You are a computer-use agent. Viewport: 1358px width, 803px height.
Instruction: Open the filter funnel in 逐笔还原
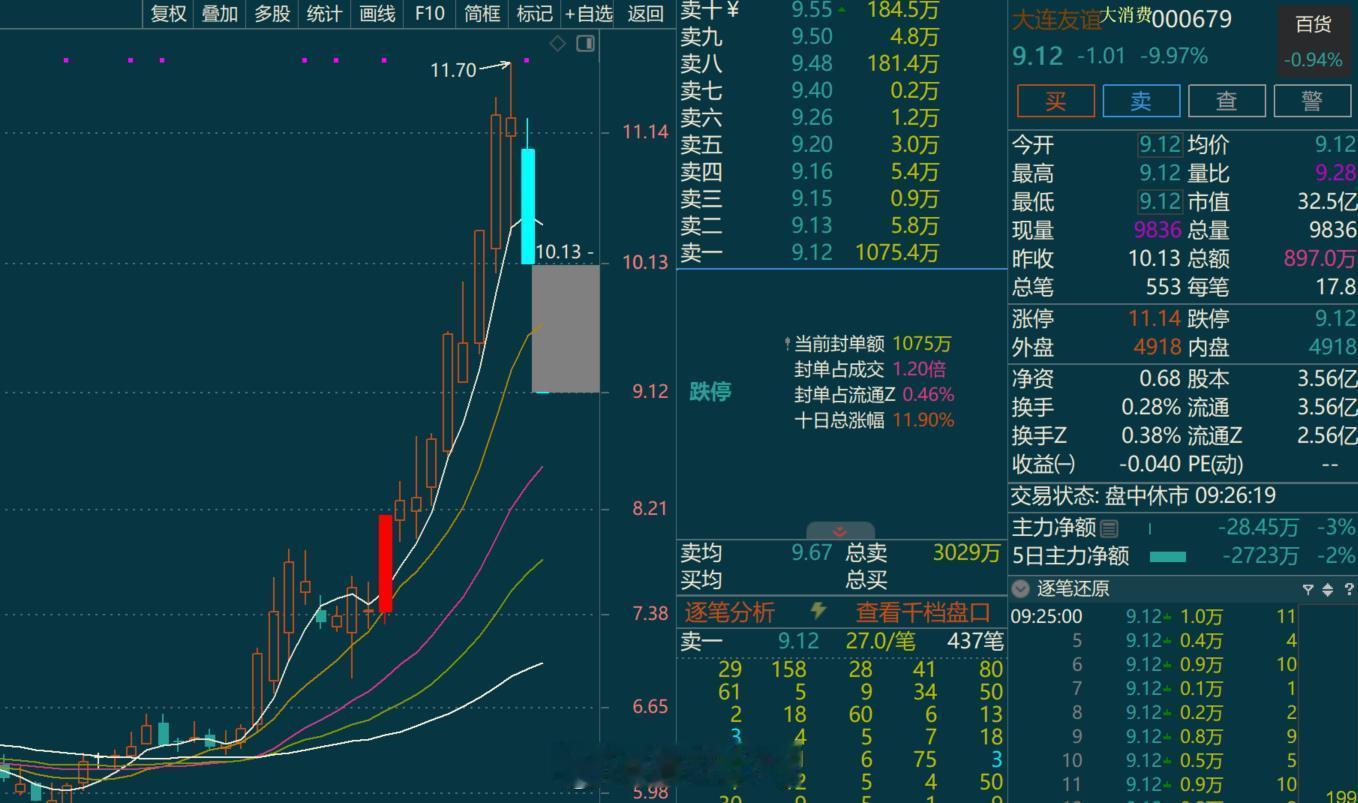pyautogui.click(x=1307, y=590)
